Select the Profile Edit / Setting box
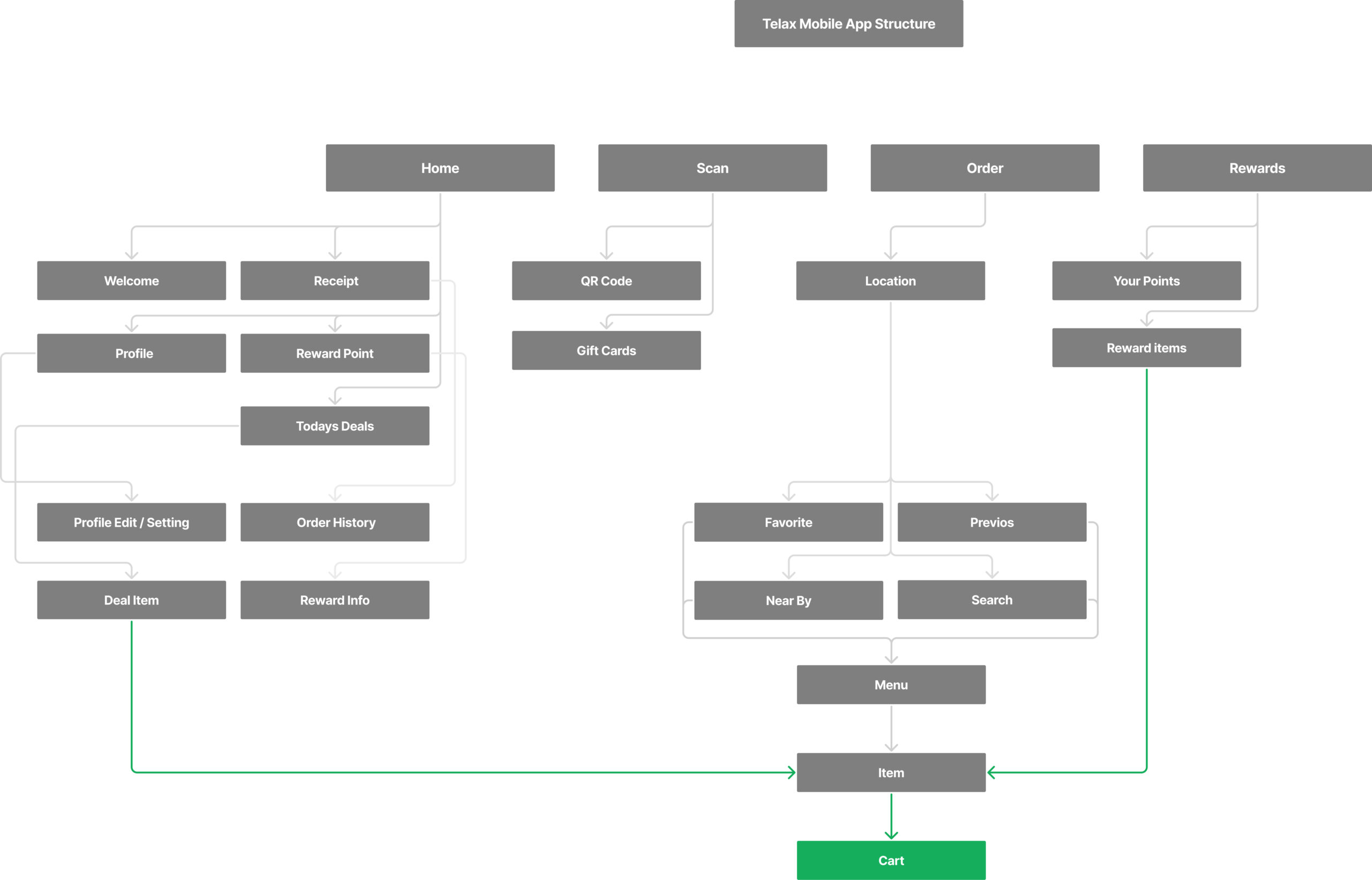 point(131,523)
